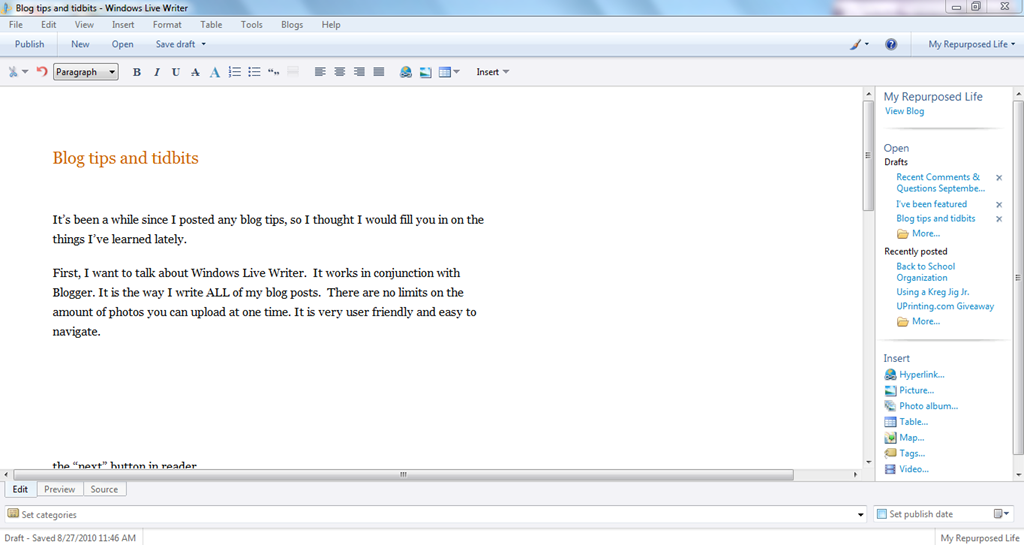Click sidebar Map icon
This screenshot has height=545, width=1024.
890,437
